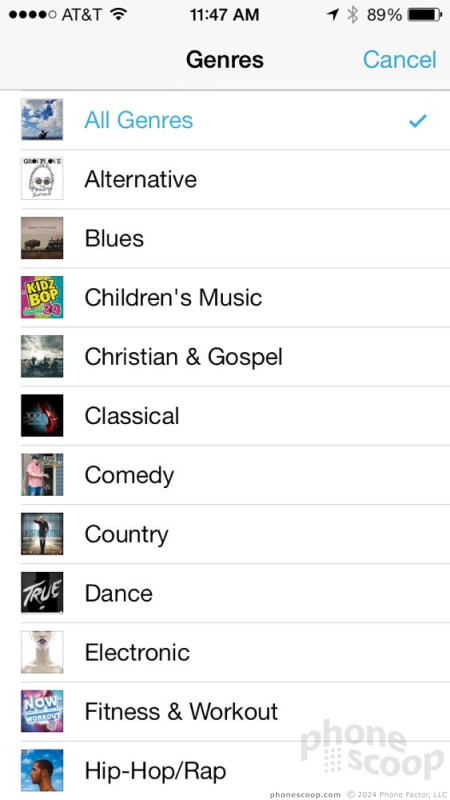Tap the Classical genre album artwork
This screenshot has width=450, height=800.
42,415
